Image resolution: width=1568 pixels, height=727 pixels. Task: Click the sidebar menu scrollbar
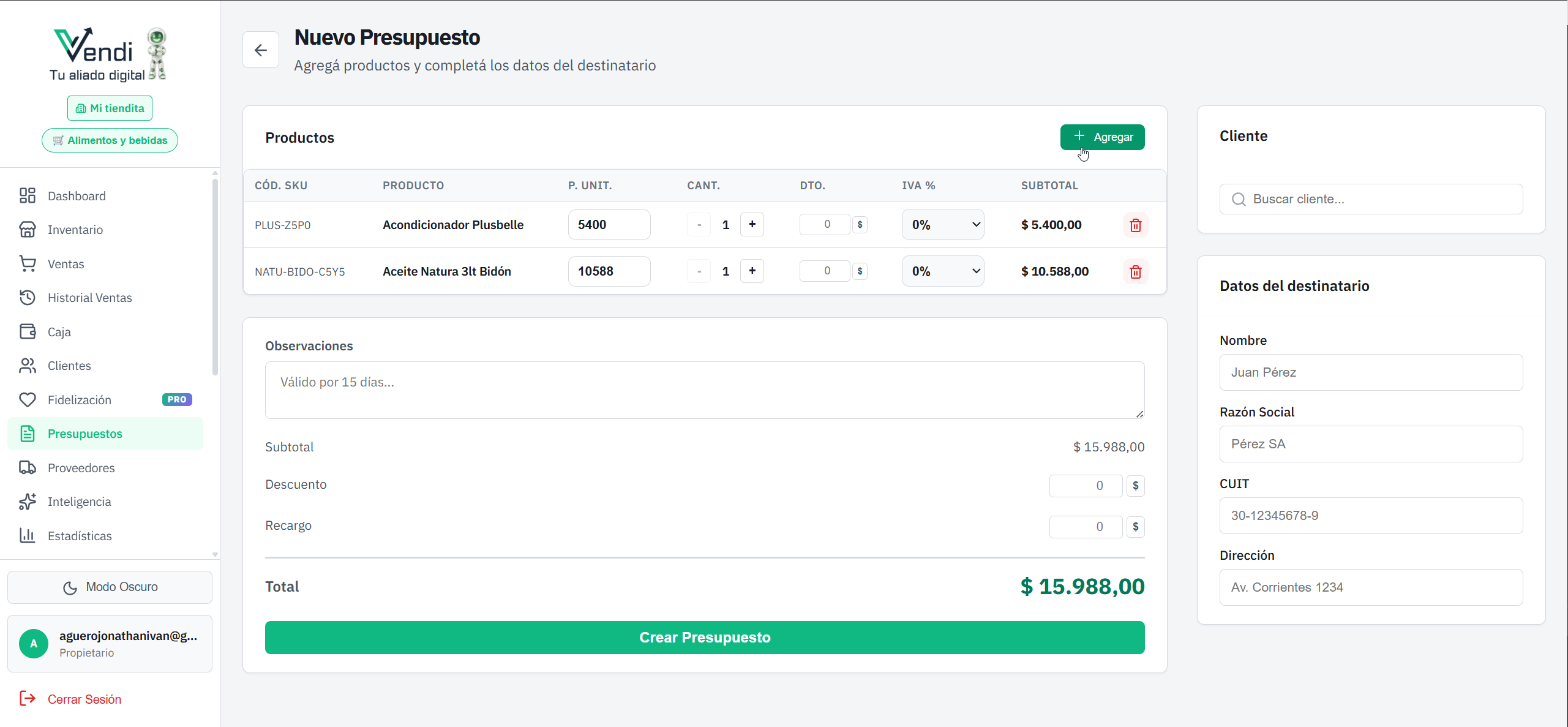[215, 276]
